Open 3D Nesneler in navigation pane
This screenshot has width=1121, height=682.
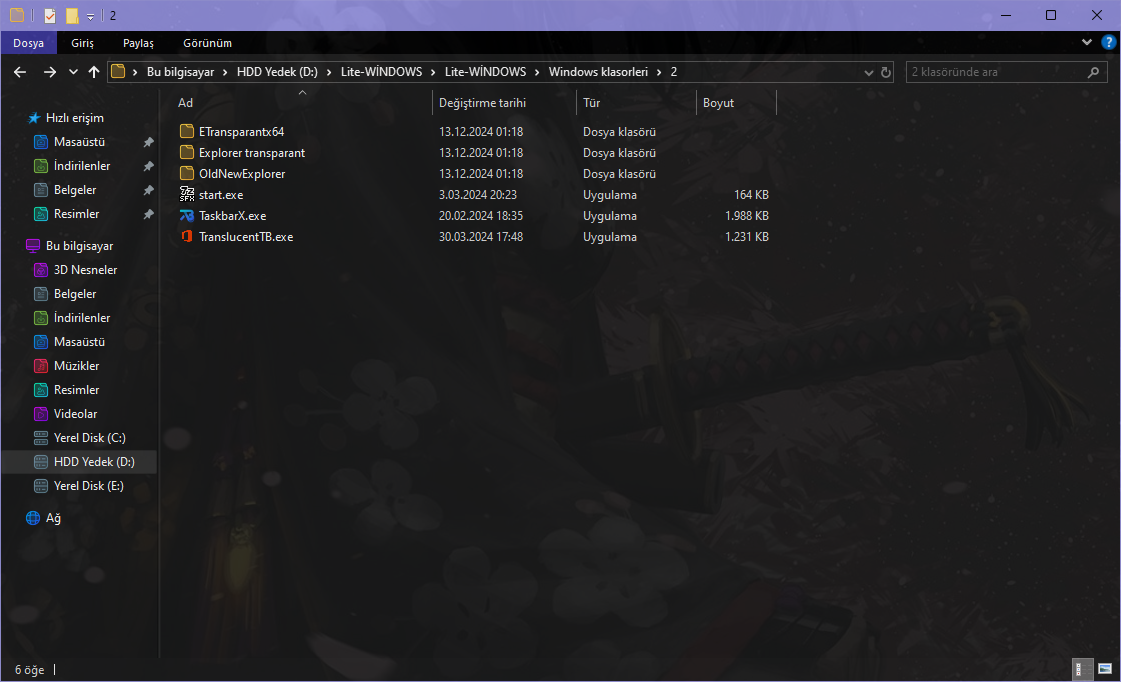[x=85, y=270]
